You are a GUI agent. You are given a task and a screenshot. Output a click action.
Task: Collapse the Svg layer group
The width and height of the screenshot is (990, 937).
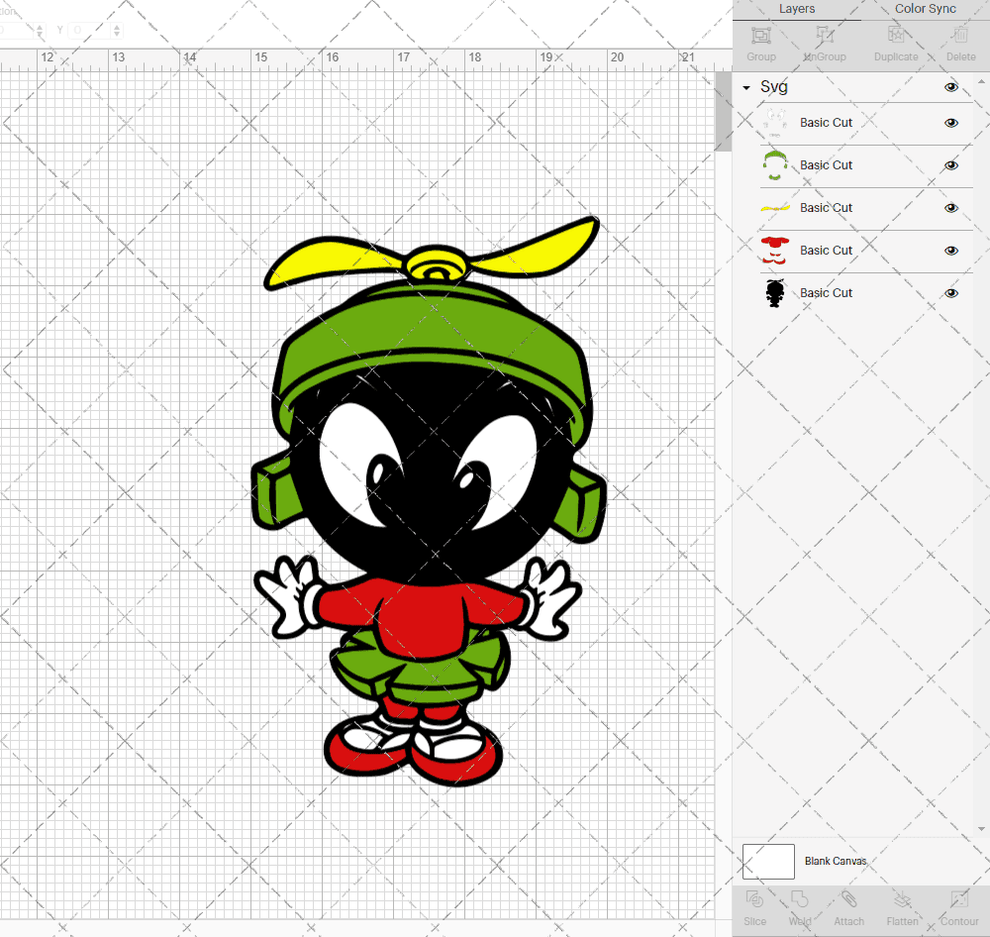click(744, 87)
